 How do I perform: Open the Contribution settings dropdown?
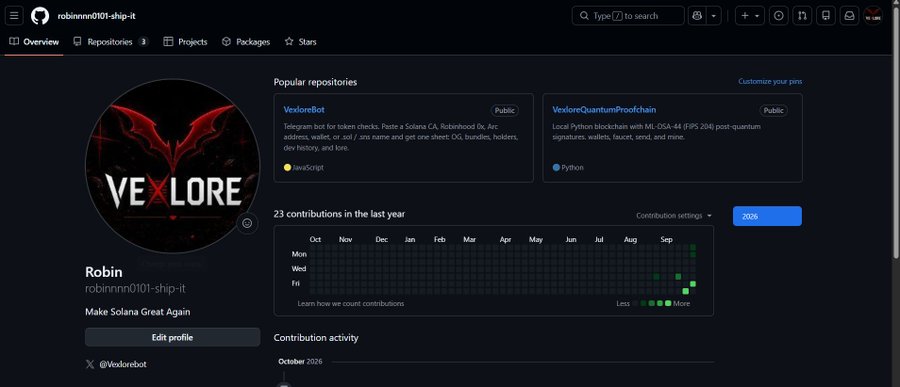[x=674, y=216]
